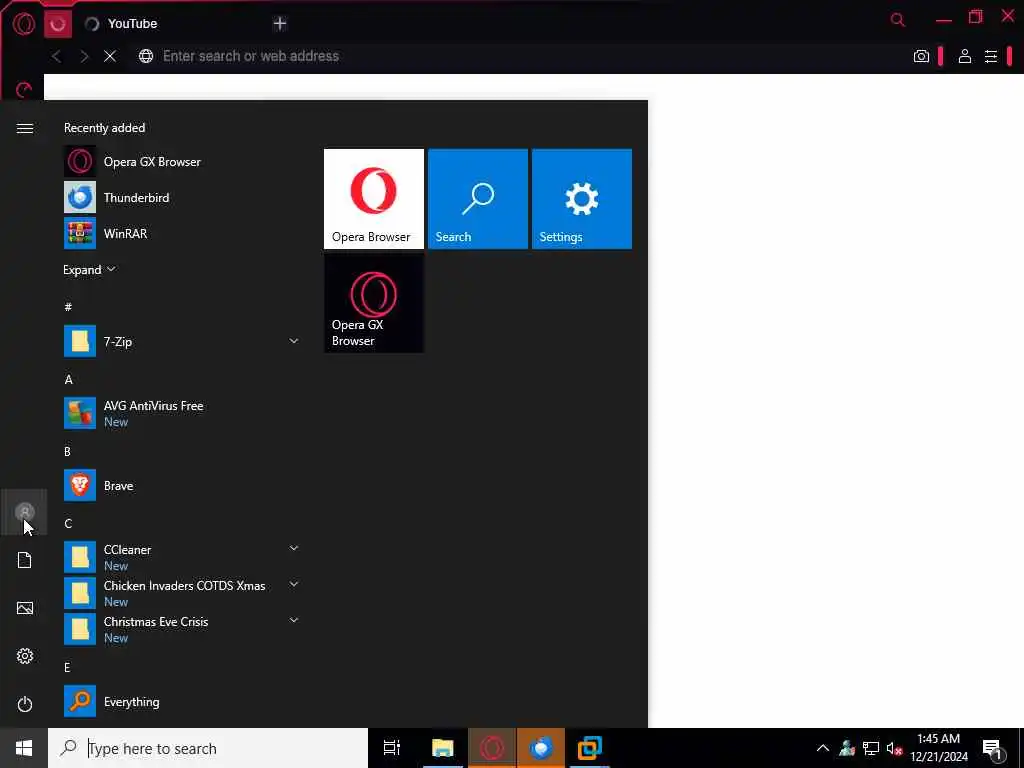Image resolution: width=1024 pixels, height=768 pixels.
Task: Take a snapshot with camera icon
Action: coord(921,56)
